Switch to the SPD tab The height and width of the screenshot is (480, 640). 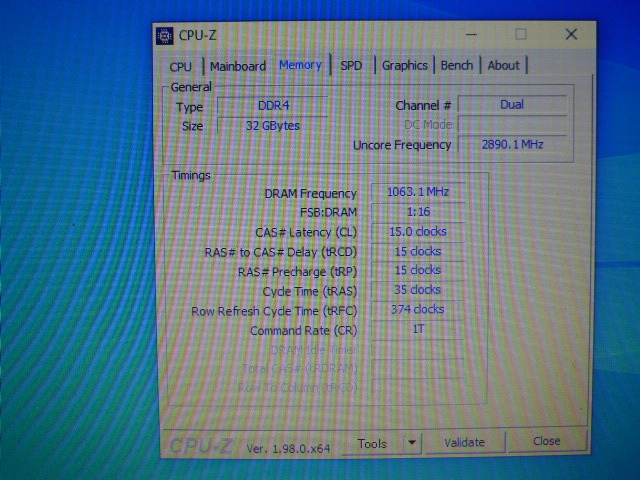(351, 65)
